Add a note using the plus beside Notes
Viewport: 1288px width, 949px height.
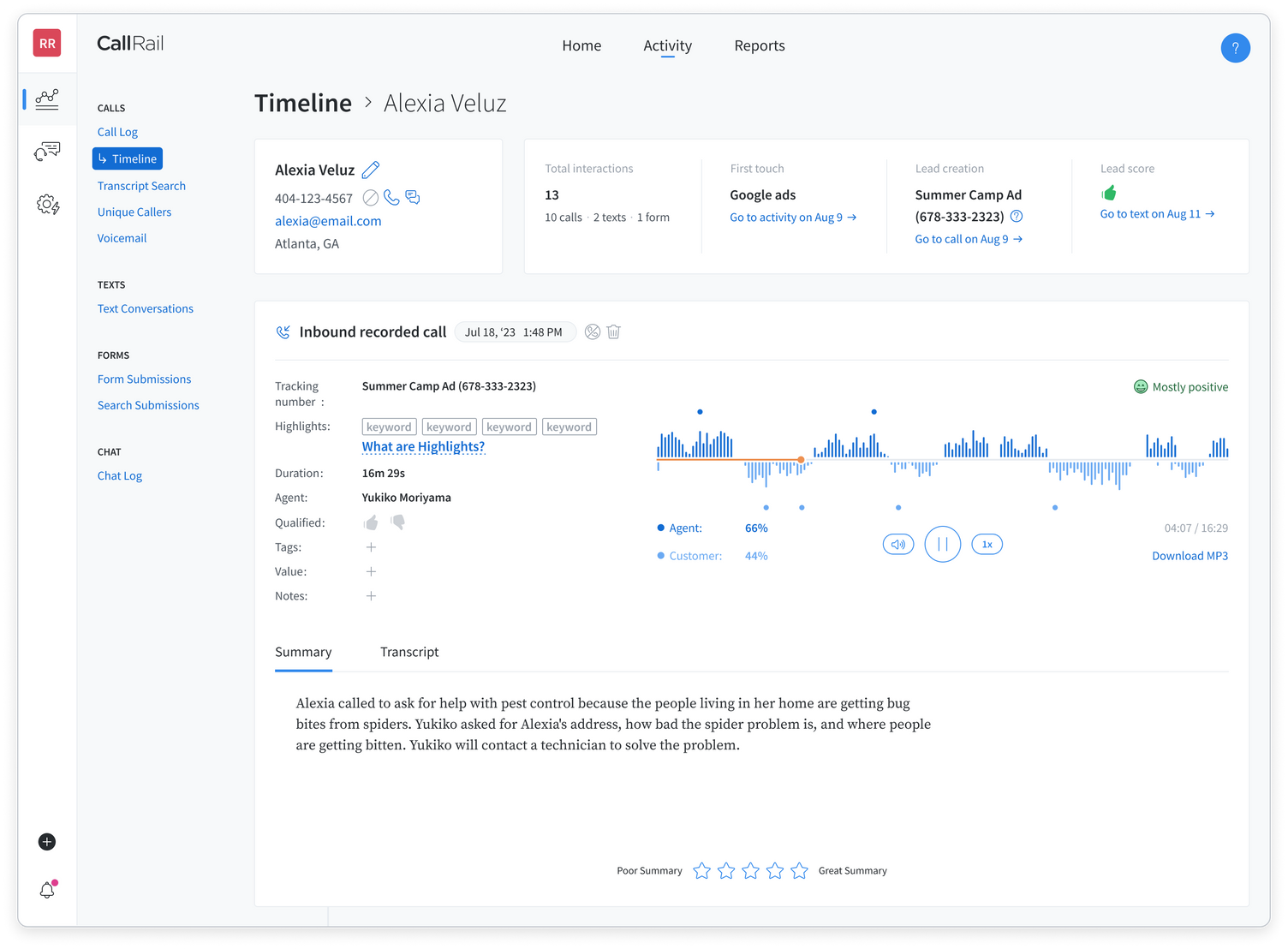pos(371,595)
